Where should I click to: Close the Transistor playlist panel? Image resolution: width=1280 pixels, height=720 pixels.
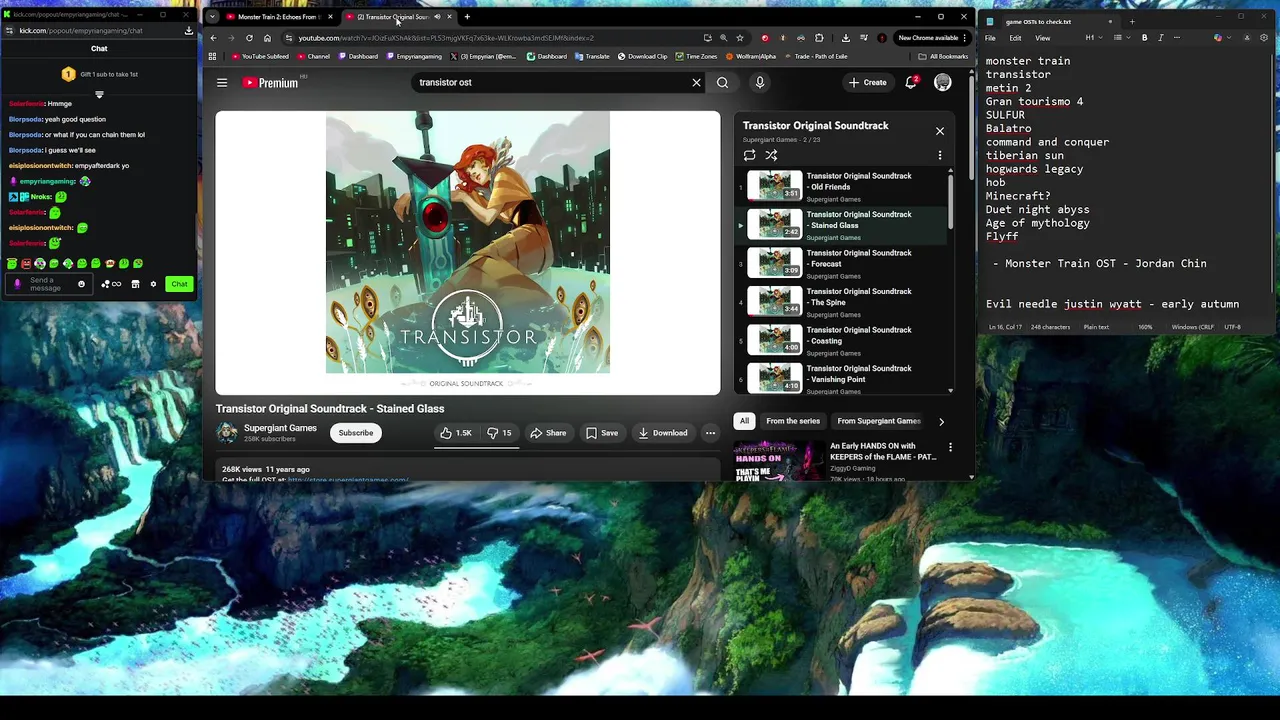[x=940, y=131]
